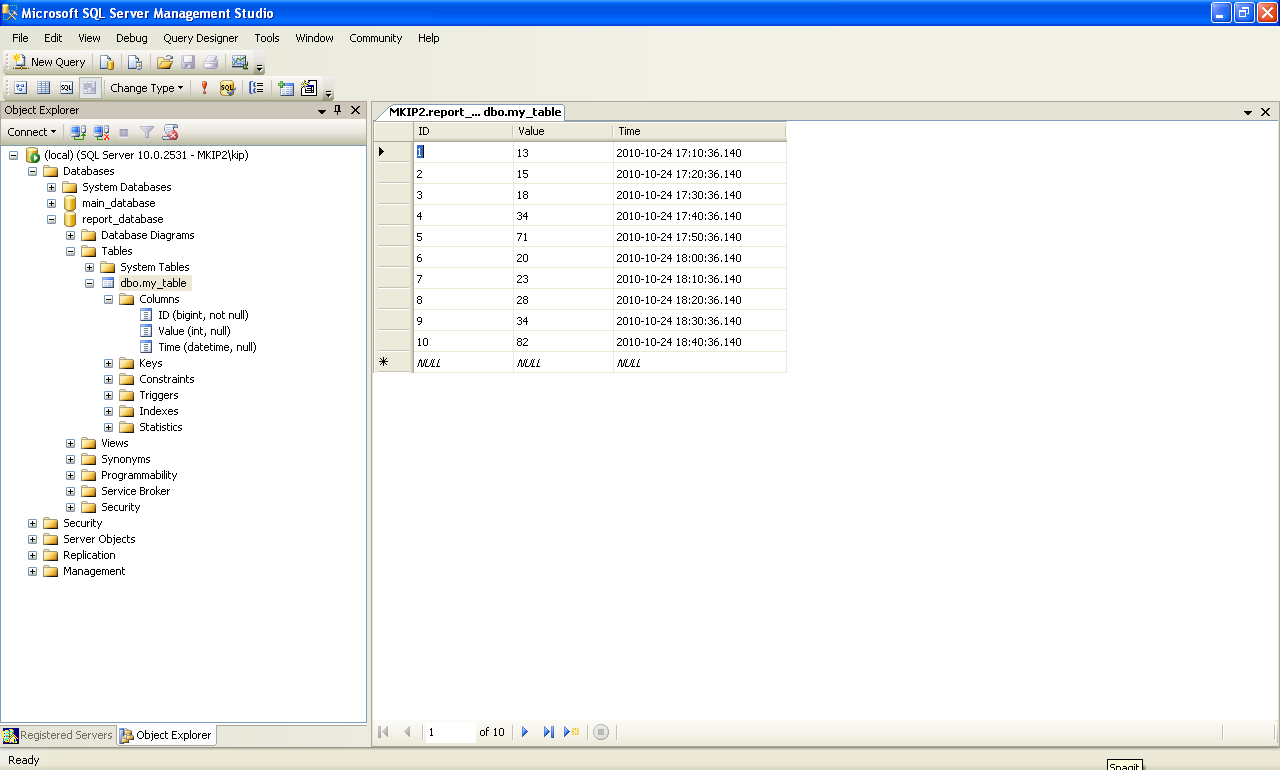Open the Activity Monitor icon
Screen dimensions: 1280x770
coord(240,62)
